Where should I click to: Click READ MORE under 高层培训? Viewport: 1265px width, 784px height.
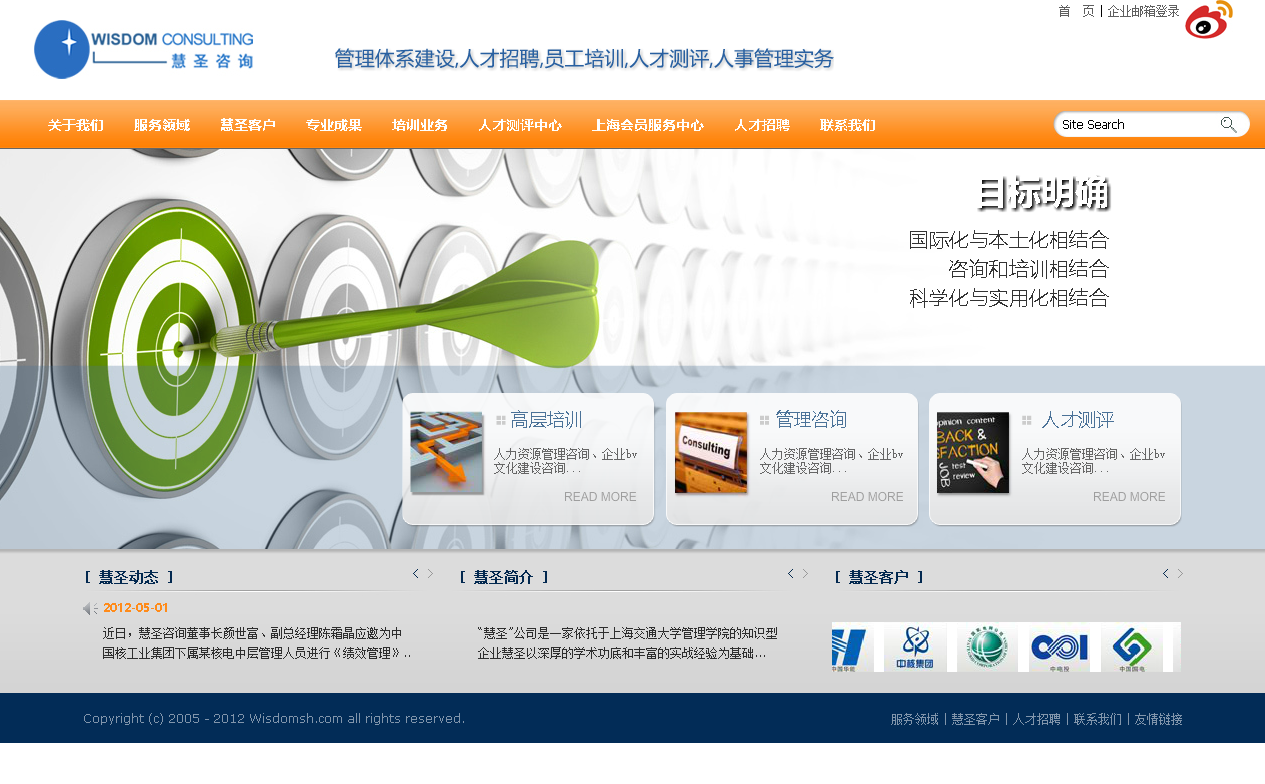pyautogui.click(x=600, y=497)
